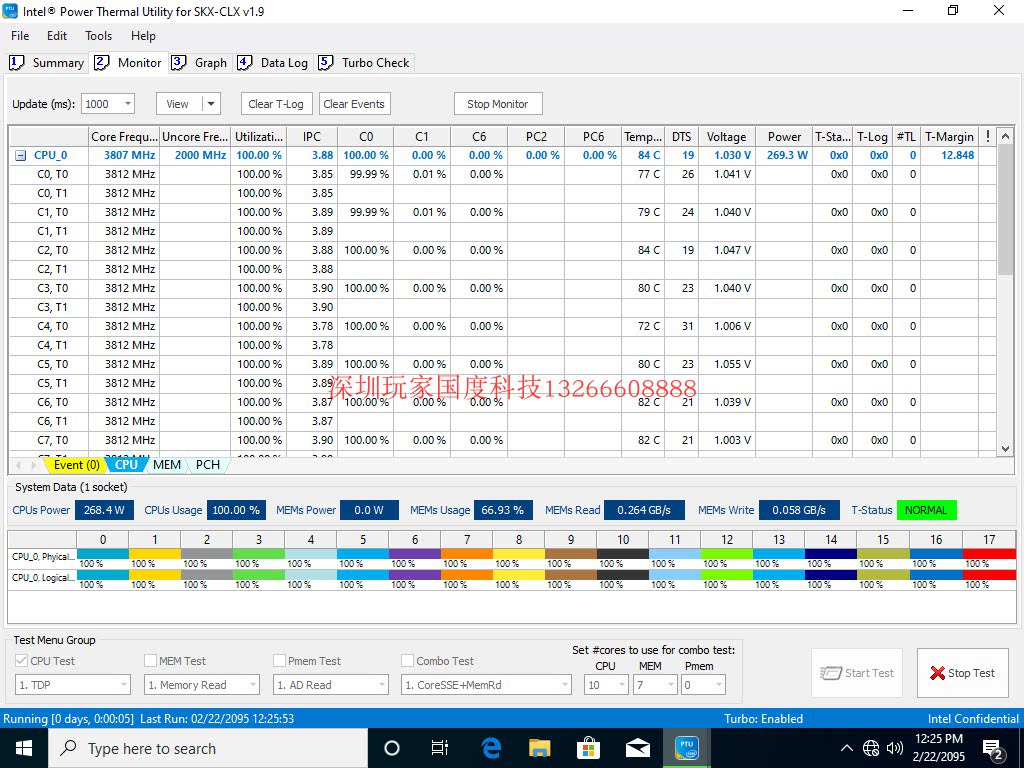Click the numbered 3 icon beside Graph
This screenshot has height=768, width=1024.
[x=178, y=63]
